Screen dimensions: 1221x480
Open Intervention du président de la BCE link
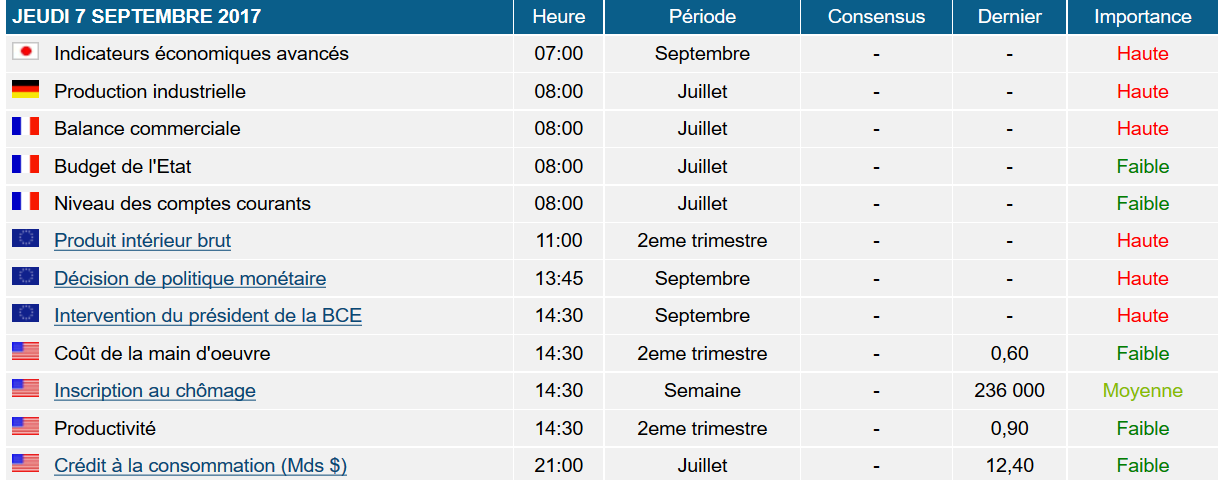pyautogui.click(x=208, y=316)
